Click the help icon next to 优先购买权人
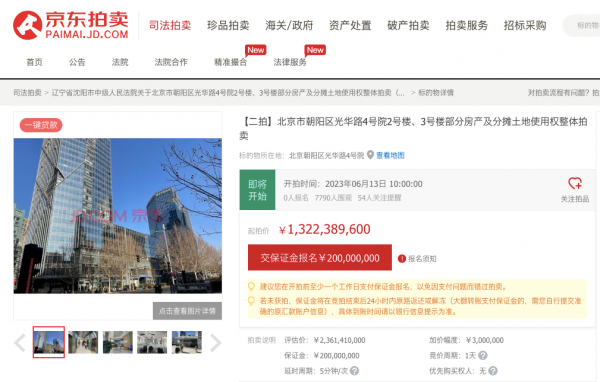 [x=493, y=371]
